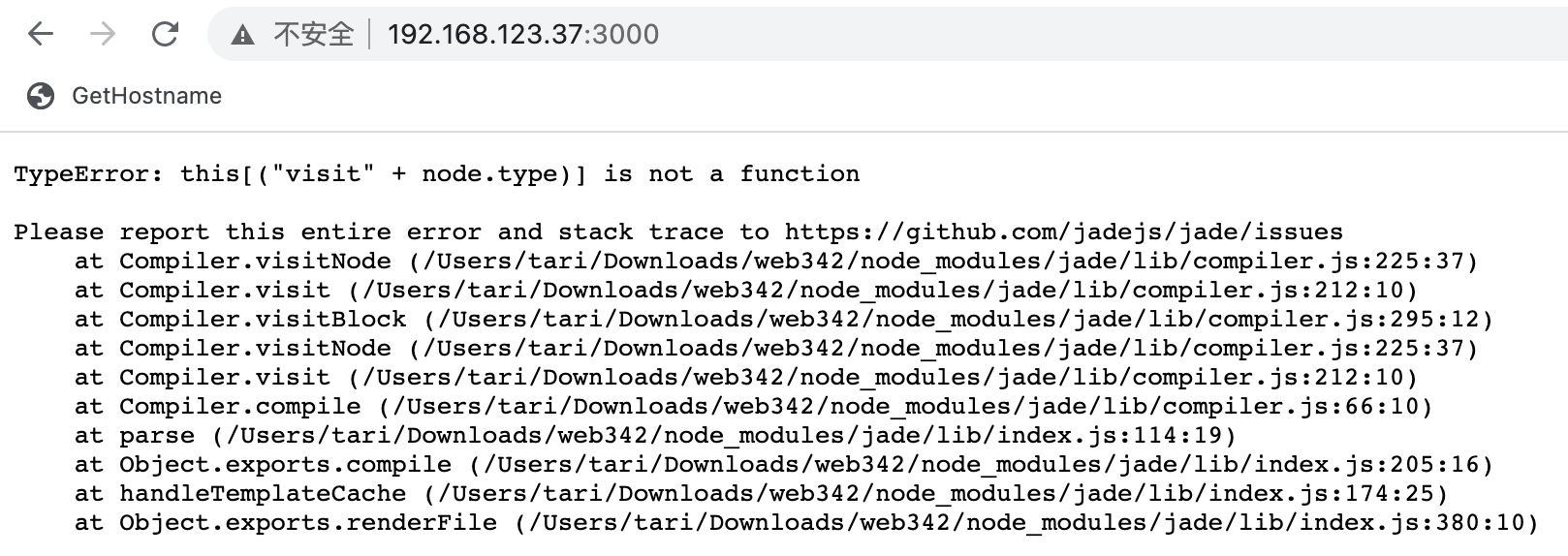Select the Compiler.compile stack trace line

[x=753, y=407]
